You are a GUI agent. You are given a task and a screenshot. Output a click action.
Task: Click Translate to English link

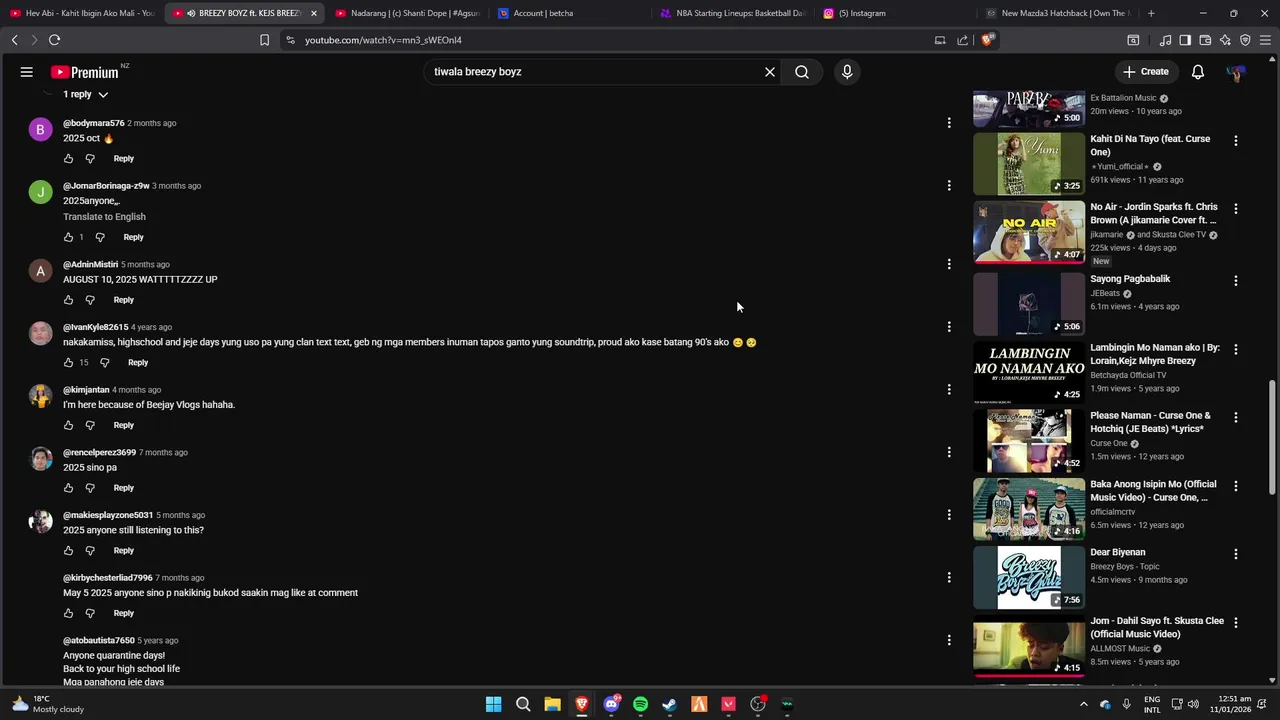point(104,217)
